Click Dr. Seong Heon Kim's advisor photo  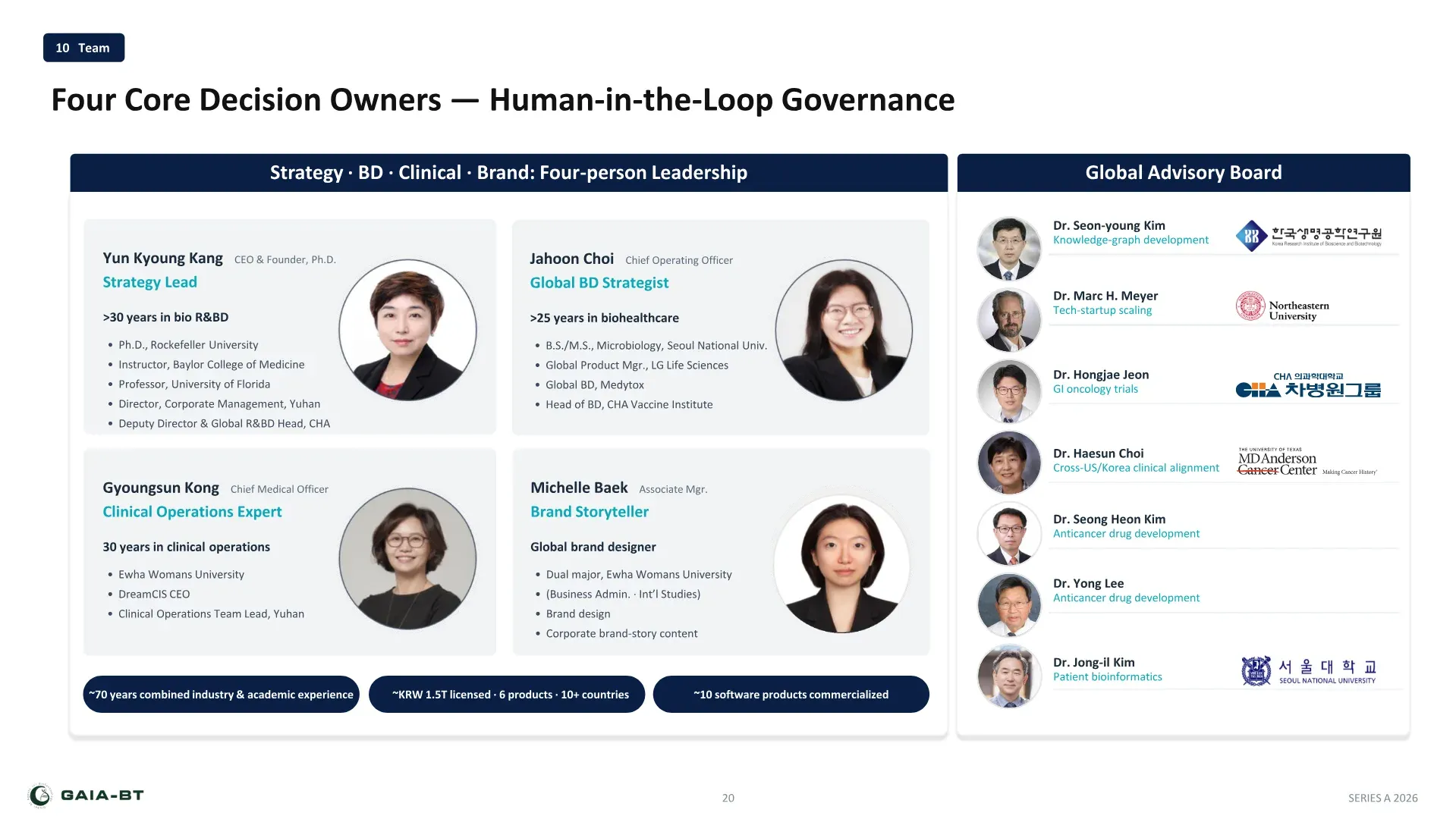[x=1009, y=534]
